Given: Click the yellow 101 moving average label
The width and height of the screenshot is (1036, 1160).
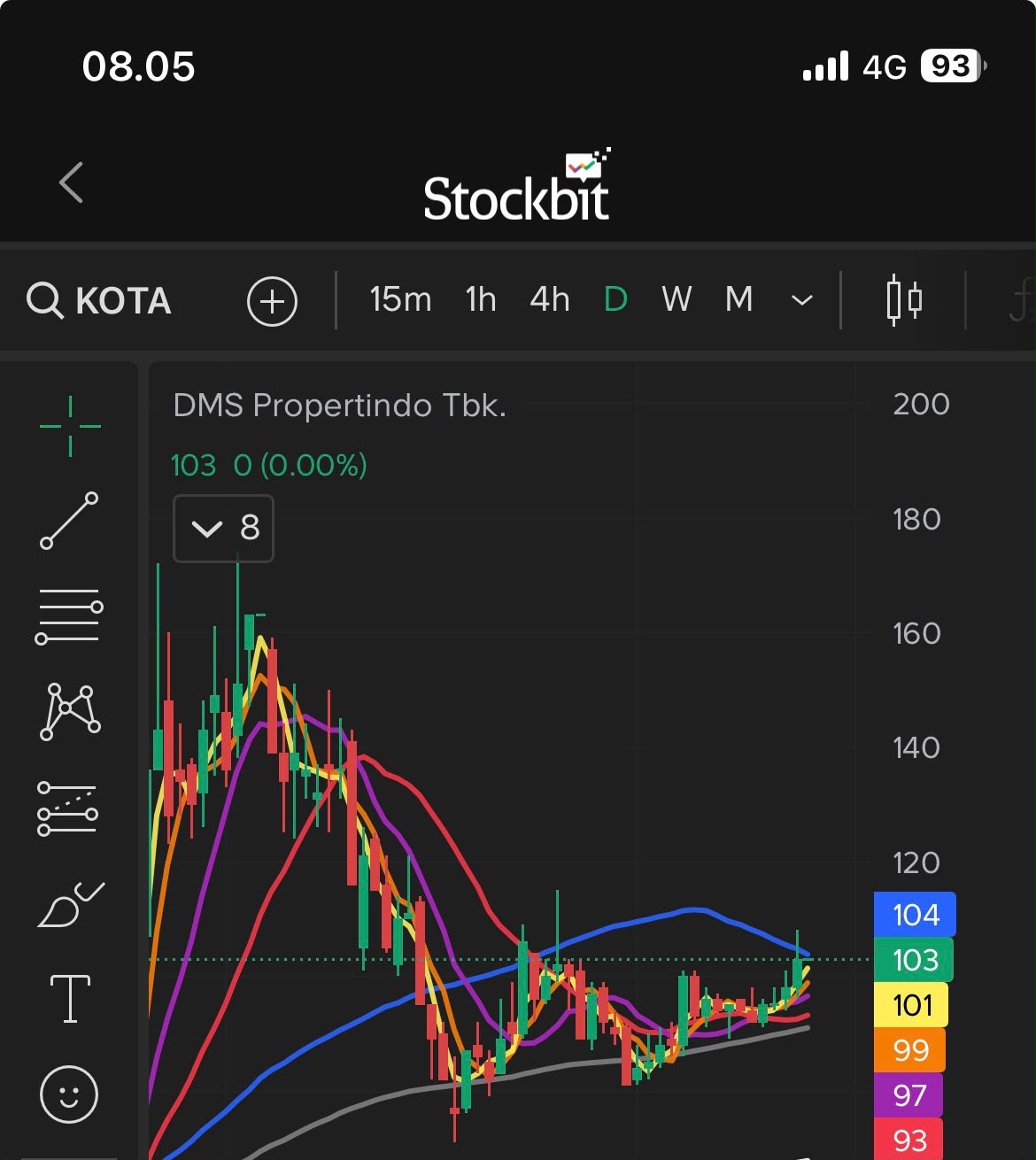Looking at the screenshot, I should click(911, 1005).
